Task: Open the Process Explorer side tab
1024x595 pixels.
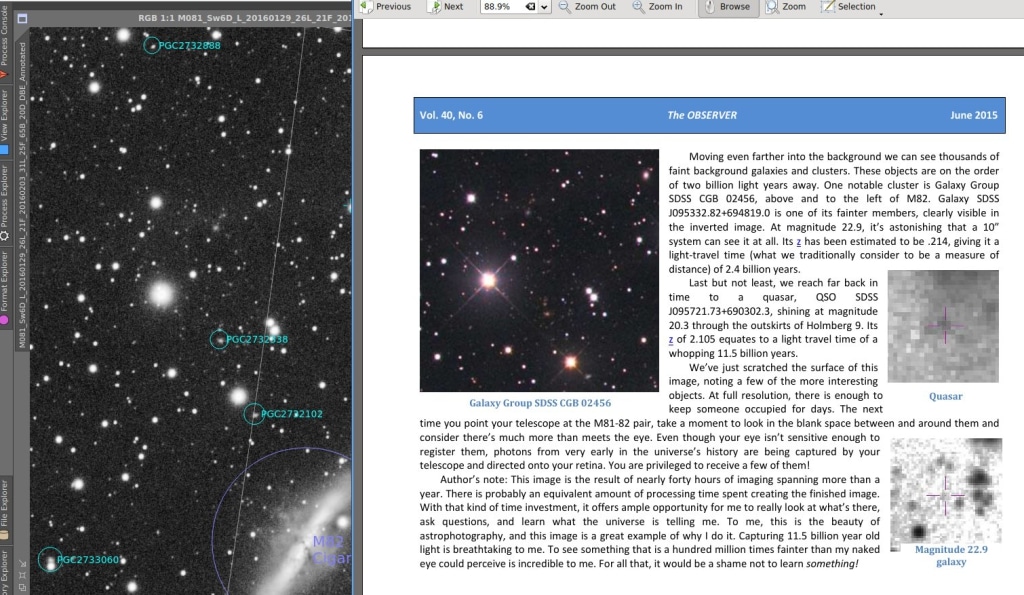Action: click(x=5, y=202)
